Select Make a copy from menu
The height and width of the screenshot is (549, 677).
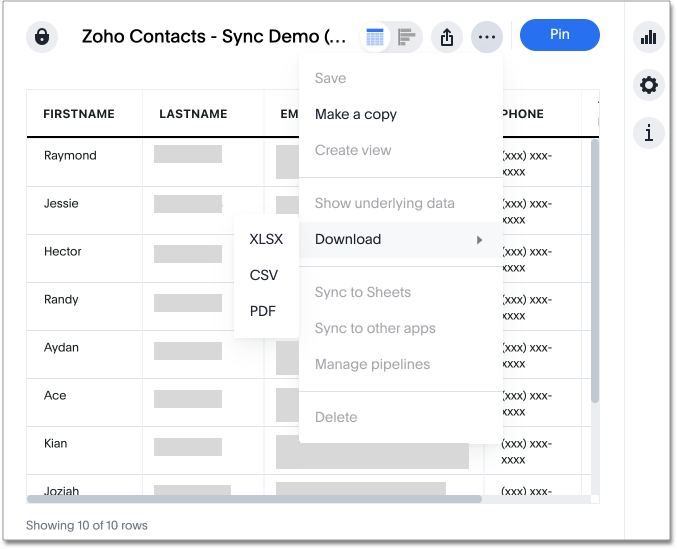coord(356,114)
